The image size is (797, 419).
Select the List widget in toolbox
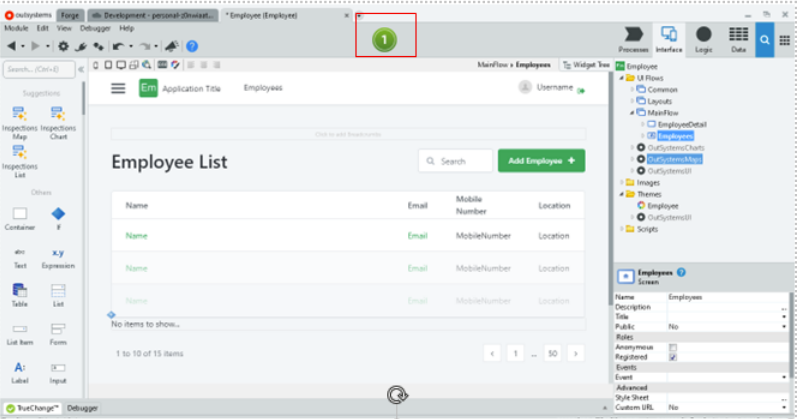point(58,295)
